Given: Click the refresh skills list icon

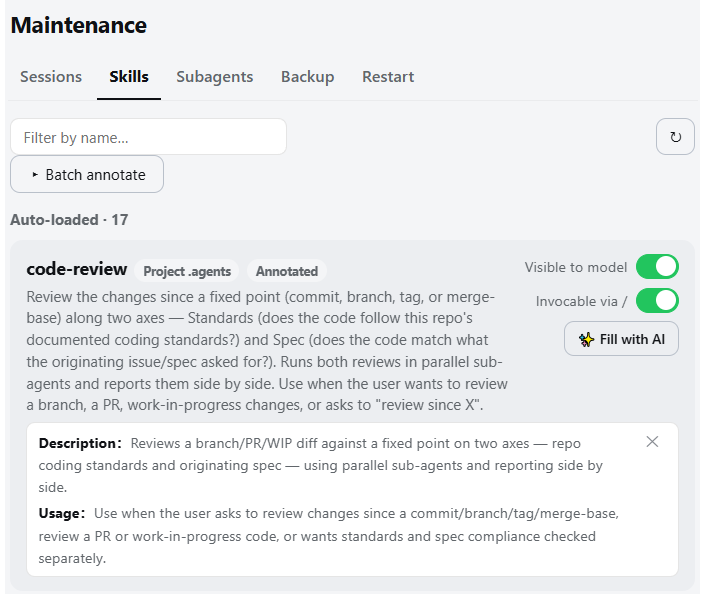Looking at the screenshot, I should [x=675, y=137].
